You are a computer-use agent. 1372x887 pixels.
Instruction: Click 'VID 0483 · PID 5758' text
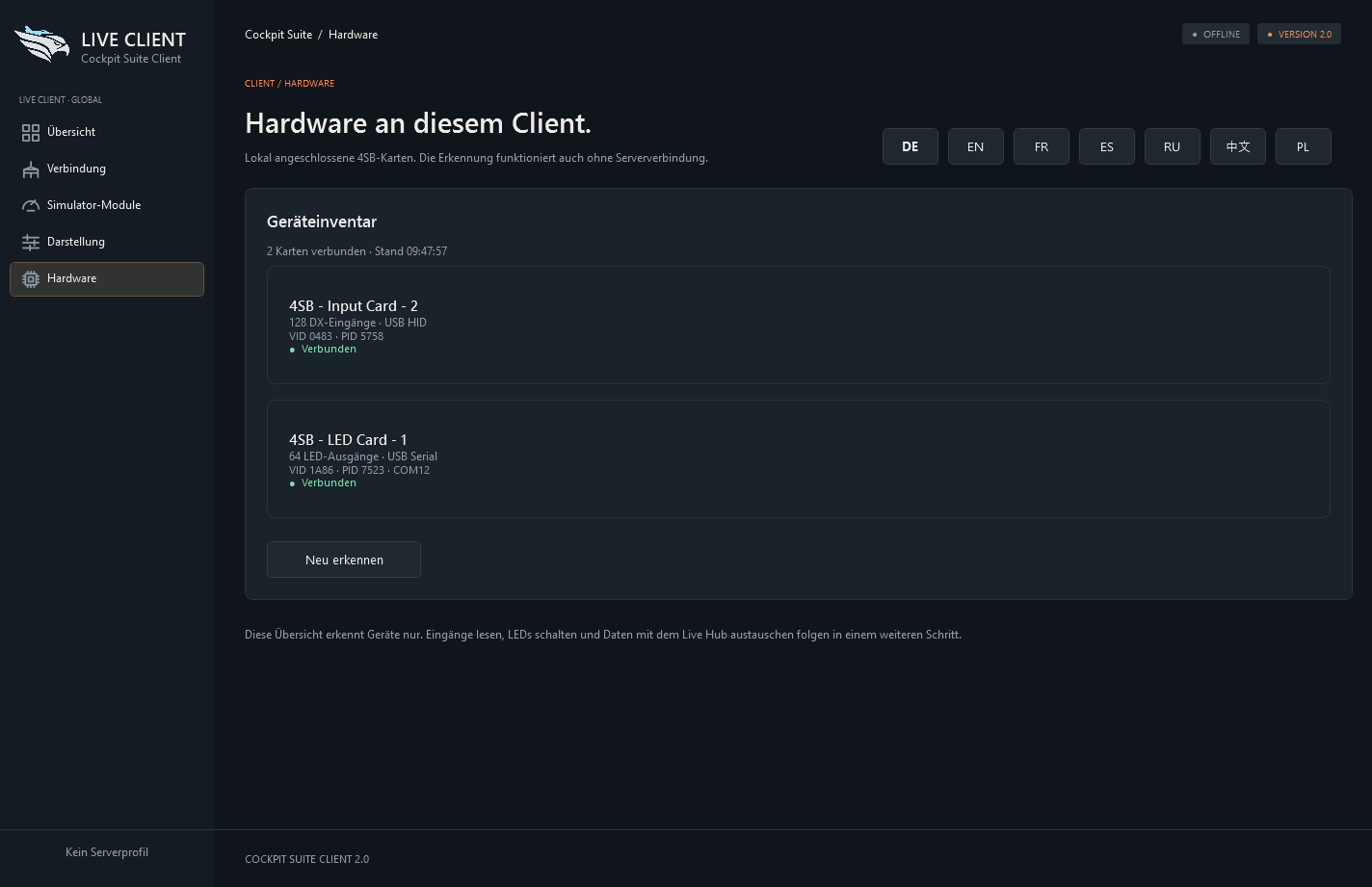[x=336, y=336]
